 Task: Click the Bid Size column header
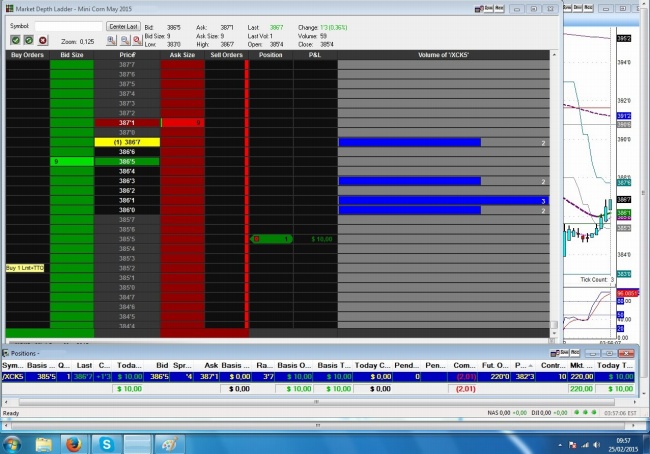[x=72, y=55]
